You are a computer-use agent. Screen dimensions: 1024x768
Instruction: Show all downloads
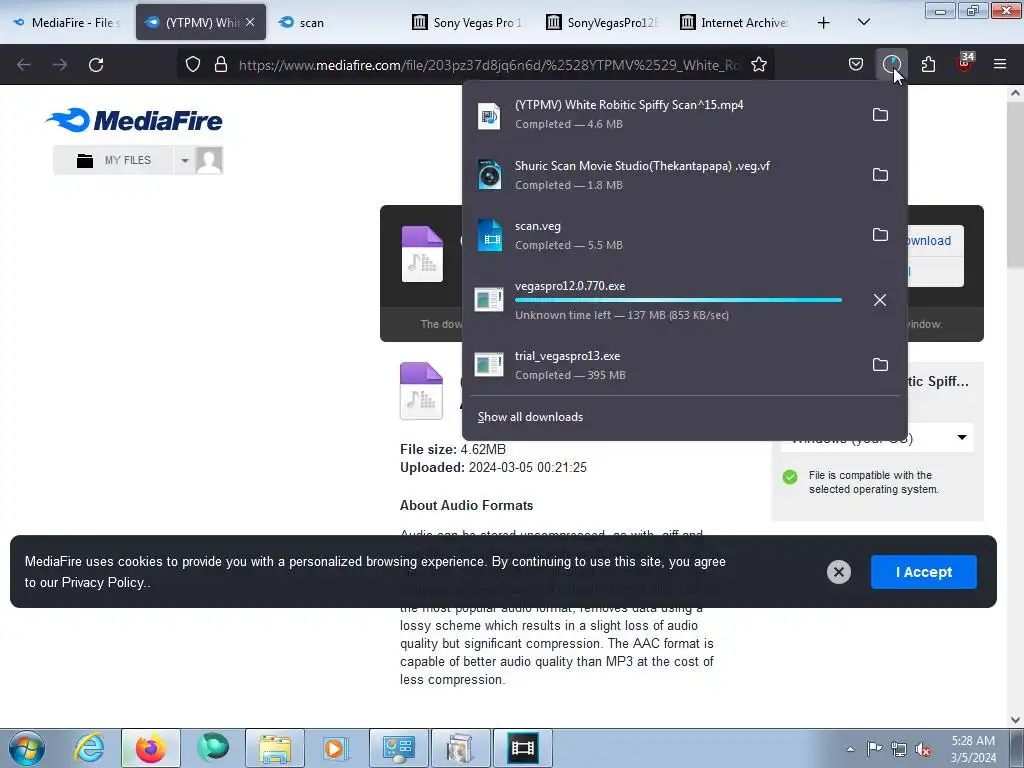coord(530,417)
